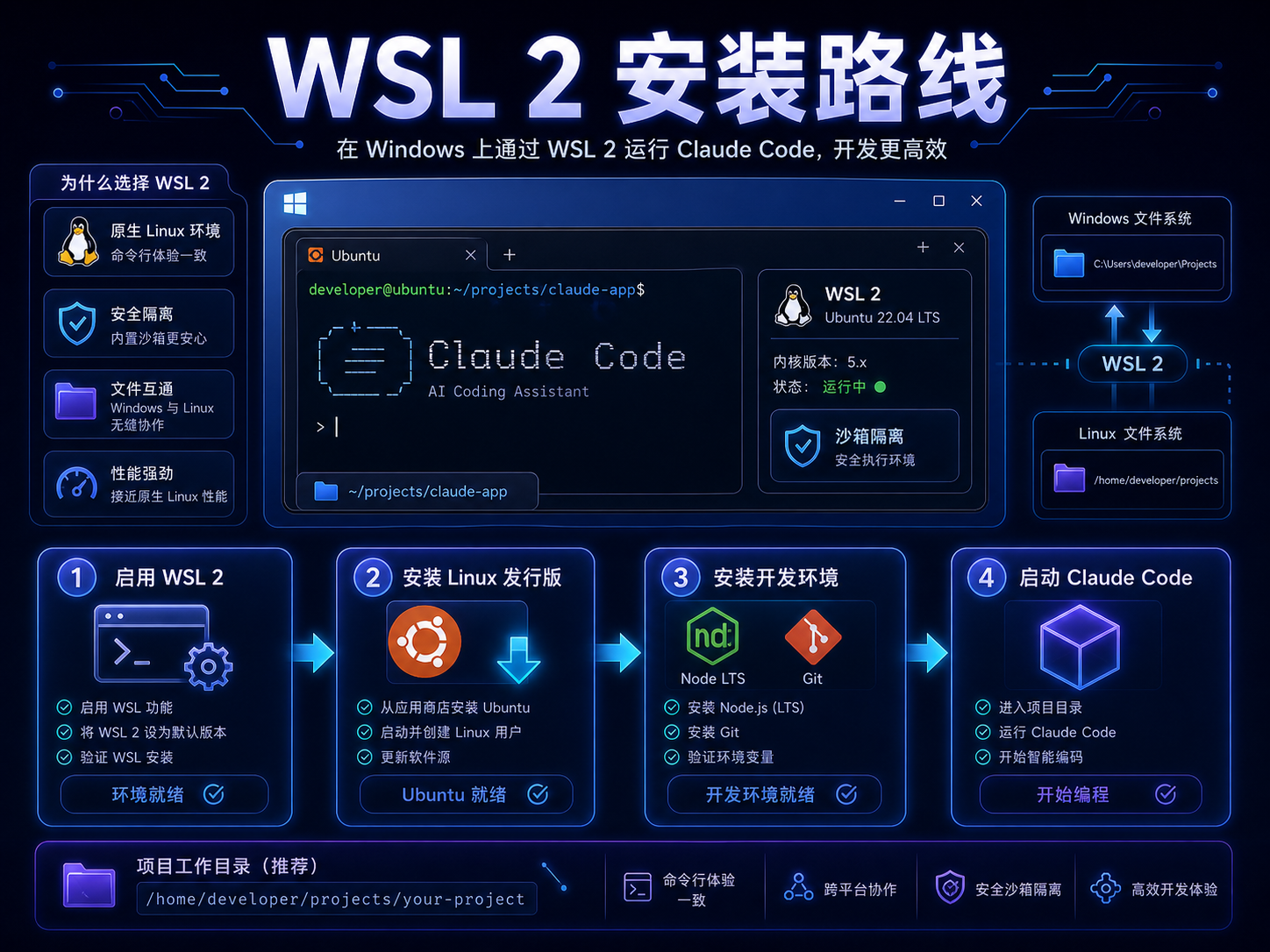Click the /home/developer/projects/your-project path field

(x=337, y=899)
